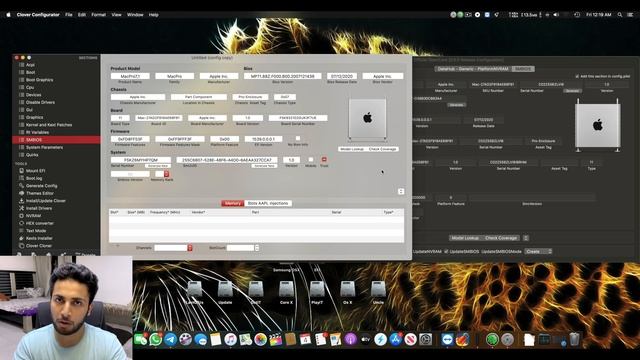The image size is (640, 360).
Task: Open Quirks section in sidebar
Action: pyautogui.click(x=32, y=155)
